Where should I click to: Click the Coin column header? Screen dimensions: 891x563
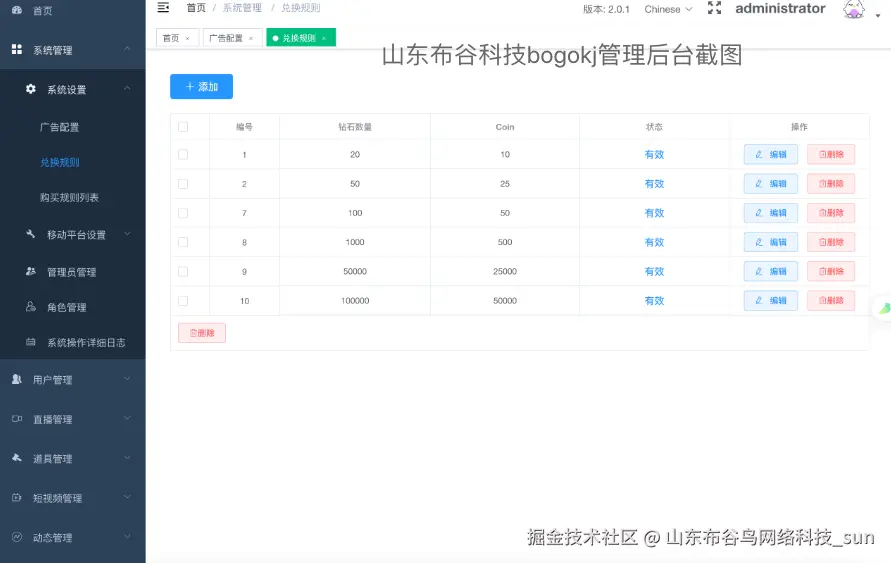click(x=505, y=127)
